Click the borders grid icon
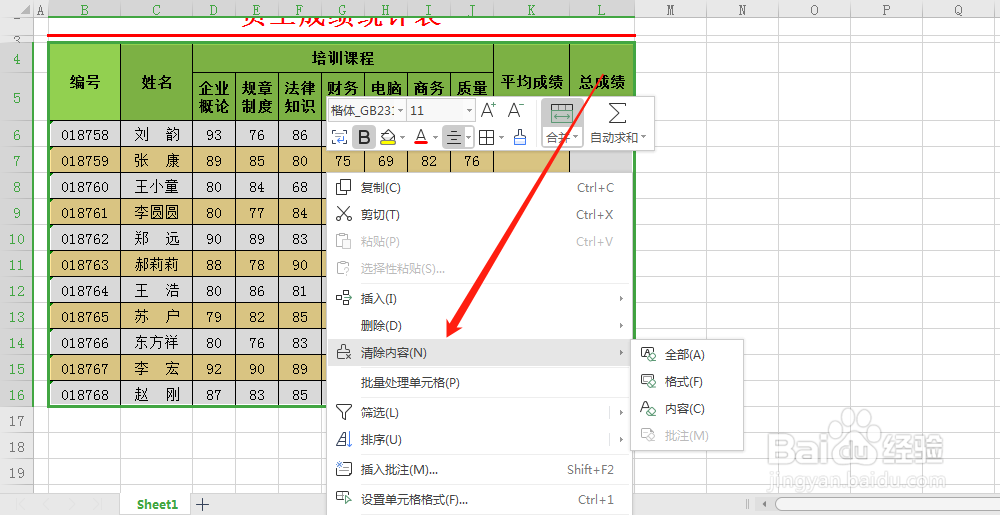This screenshot has width=1000, height=515. pos(487,137)
